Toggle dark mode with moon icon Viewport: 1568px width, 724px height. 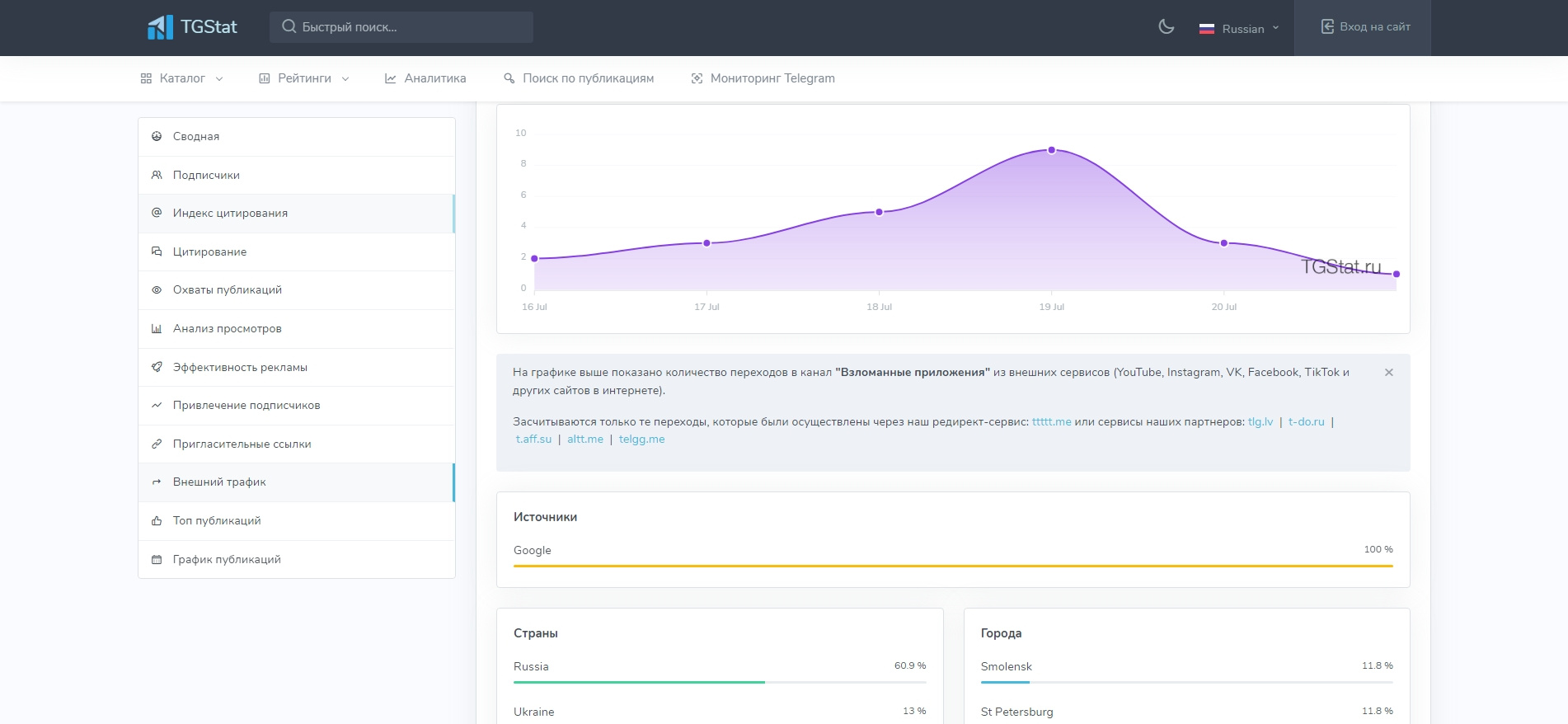1166,27
